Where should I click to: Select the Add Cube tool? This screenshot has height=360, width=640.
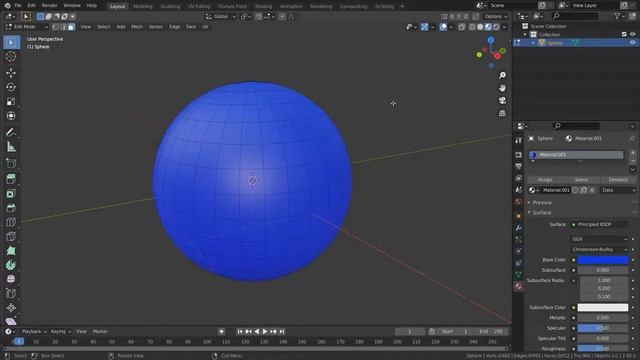(x=11, y=163)
